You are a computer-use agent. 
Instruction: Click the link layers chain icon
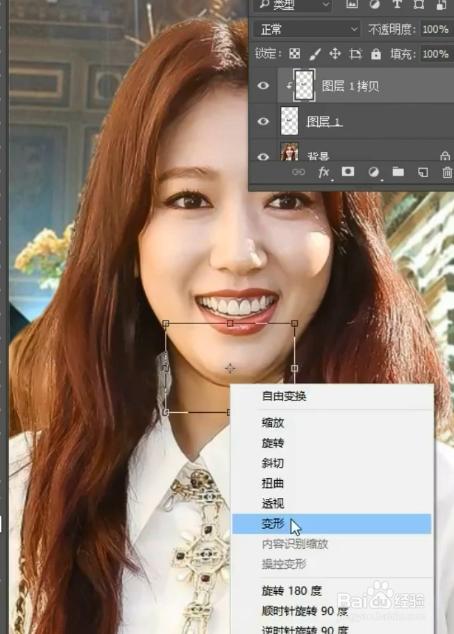(x=298, y=172)
